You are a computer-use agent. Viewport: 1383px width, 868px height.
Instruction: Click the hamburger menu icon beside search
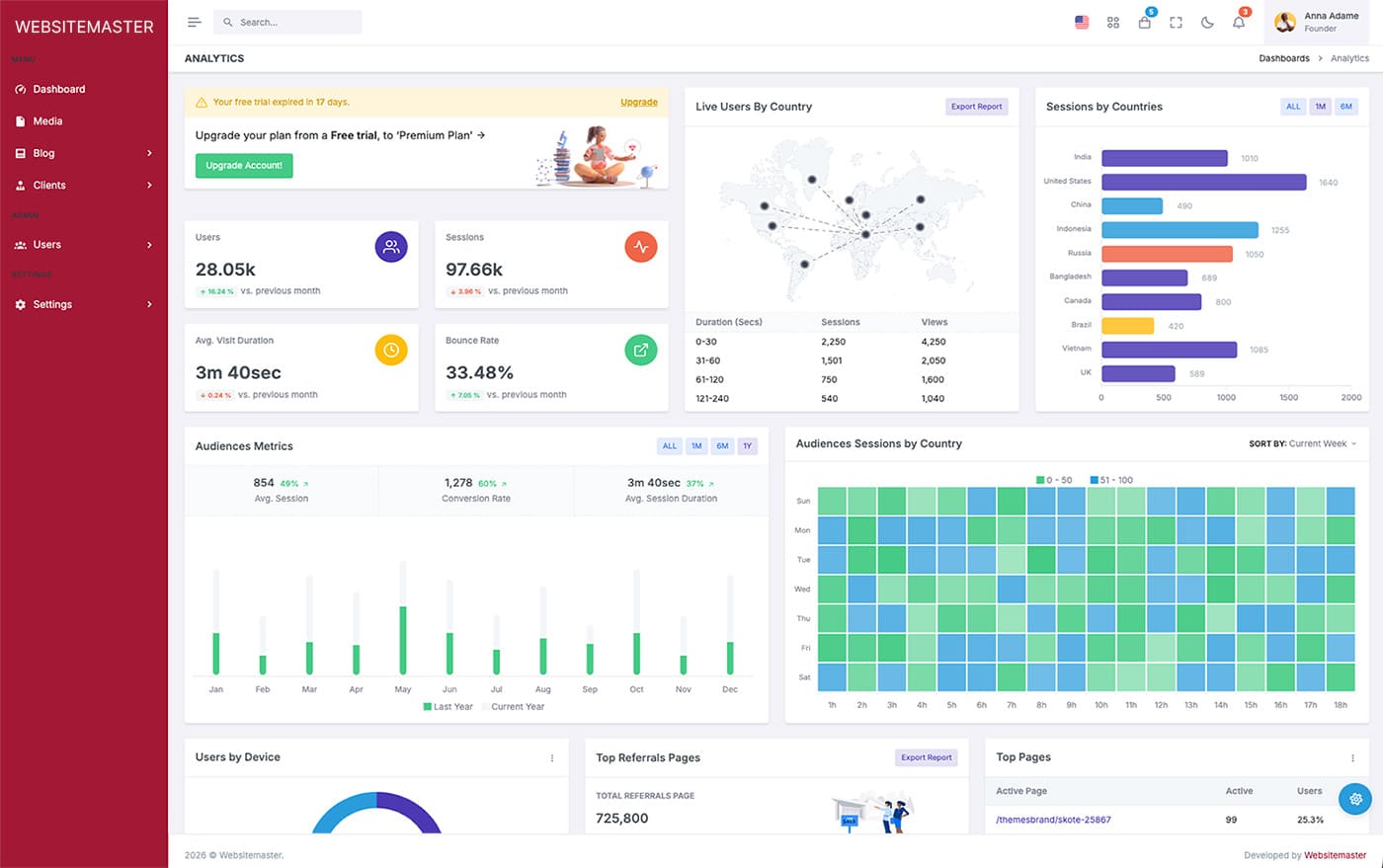coord(194,22)
